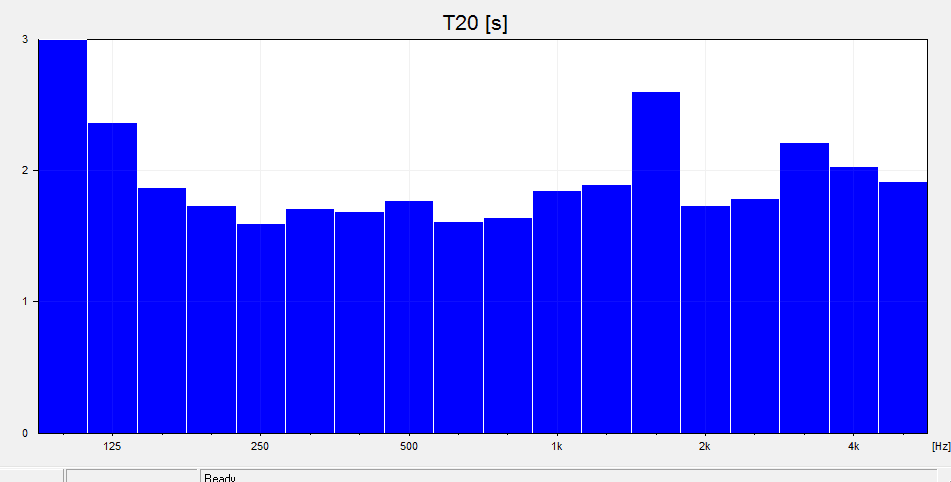
Task: Click the [Hz] unit label
Action: click(x=939, y=446)
